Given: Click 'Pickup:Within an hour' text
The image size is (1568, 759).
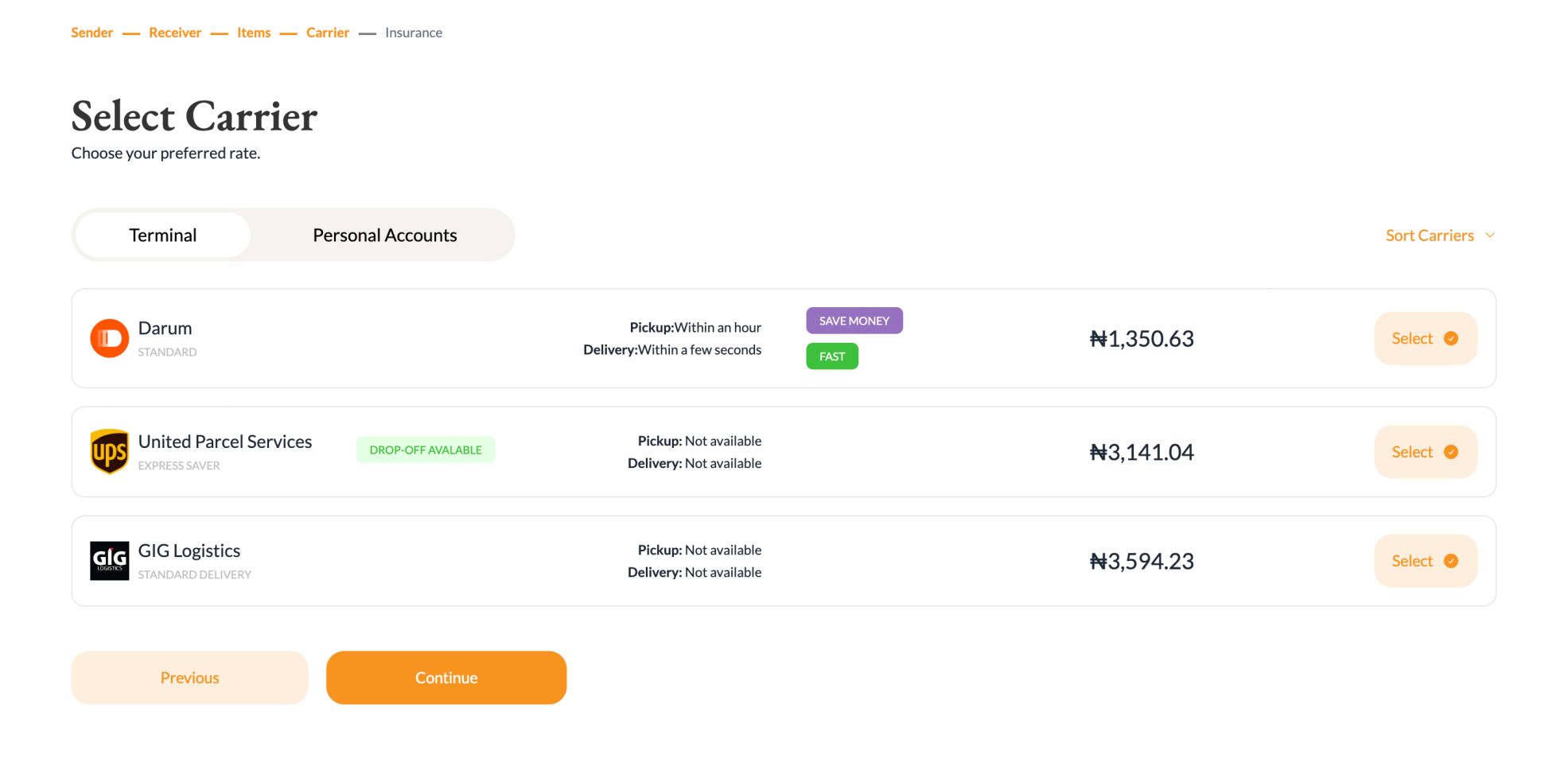Looking at the screenshot, I should (695, 327).
